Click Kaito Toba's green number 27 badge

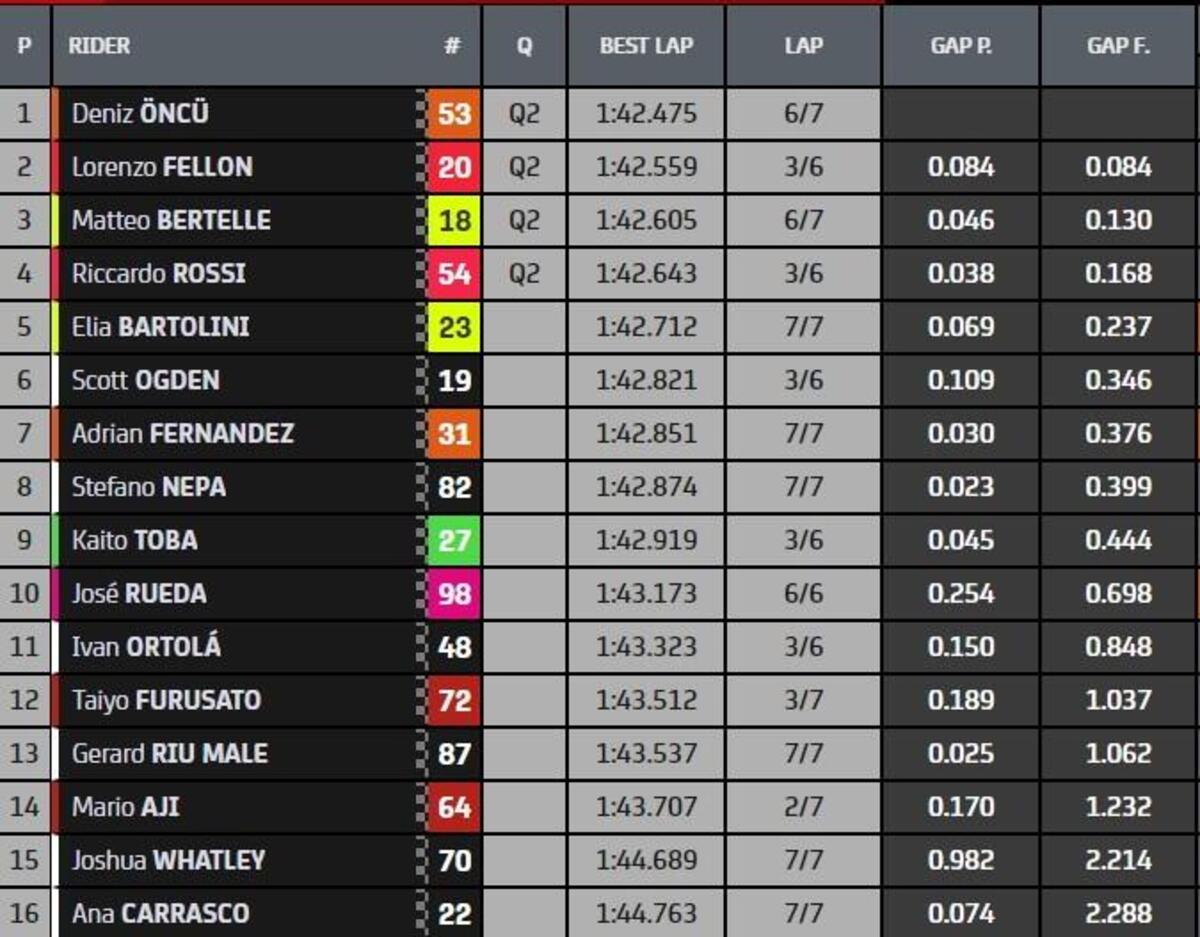pyautogui.click(x=453, y=541)
